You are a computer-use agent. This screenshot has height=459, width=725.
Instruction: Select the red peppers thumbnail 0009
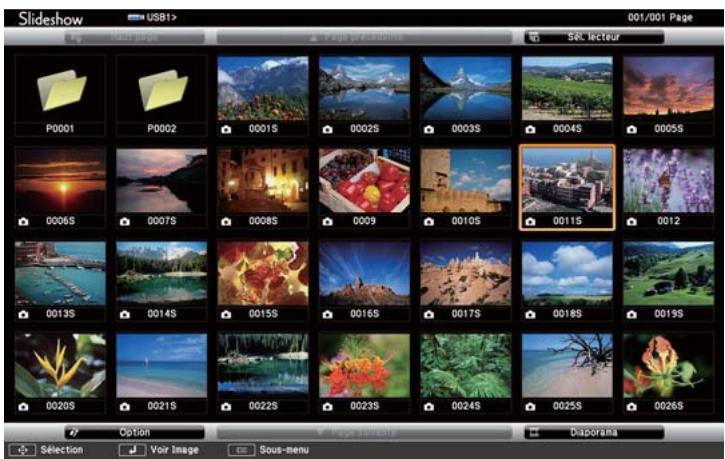(x=364, y=181)
